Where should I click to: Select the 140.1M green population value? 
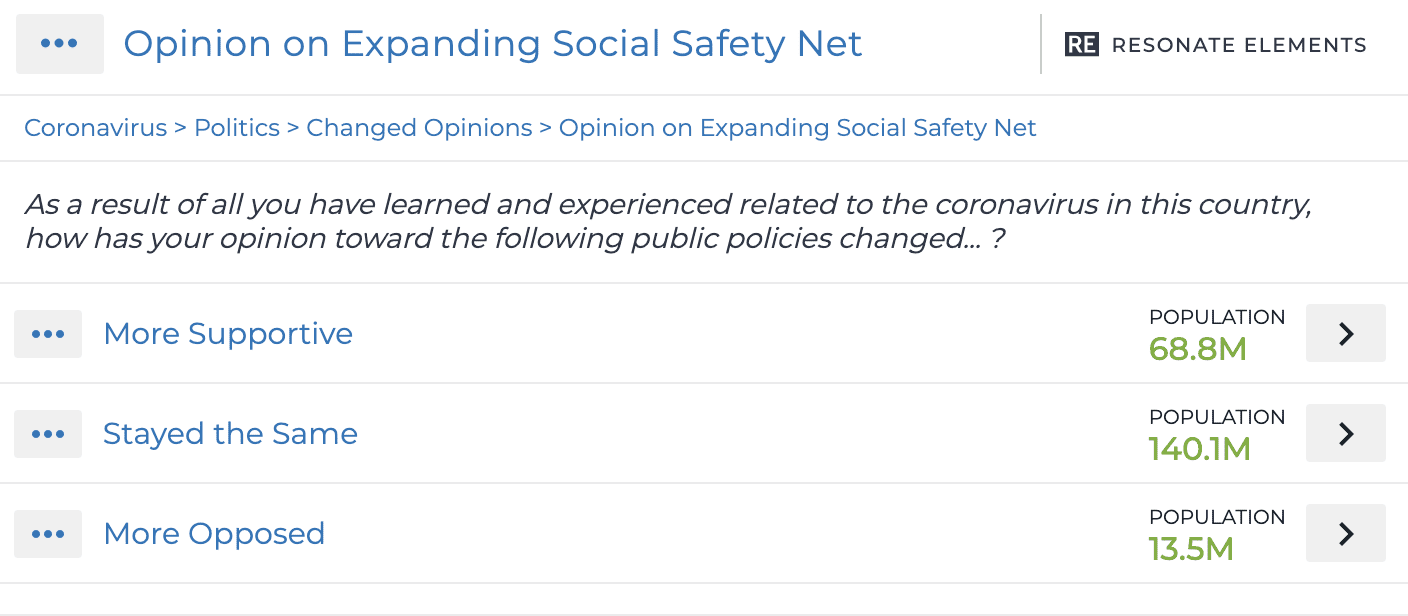(x=1199, y=450)
